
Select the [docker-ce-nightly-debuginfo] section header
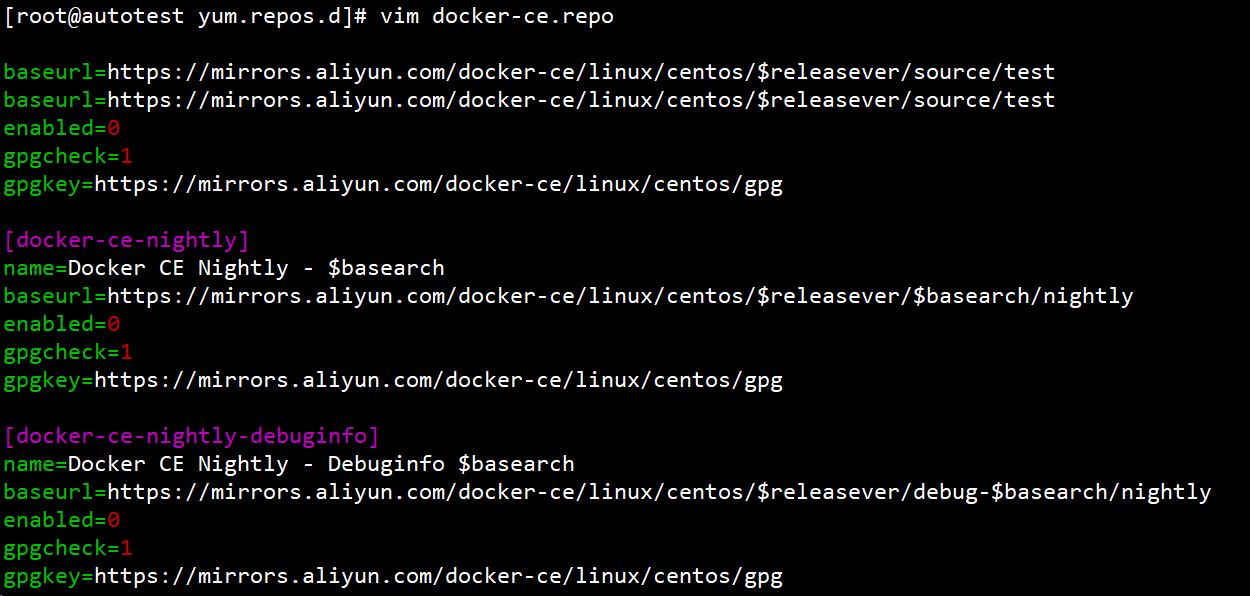pos(192,436)
